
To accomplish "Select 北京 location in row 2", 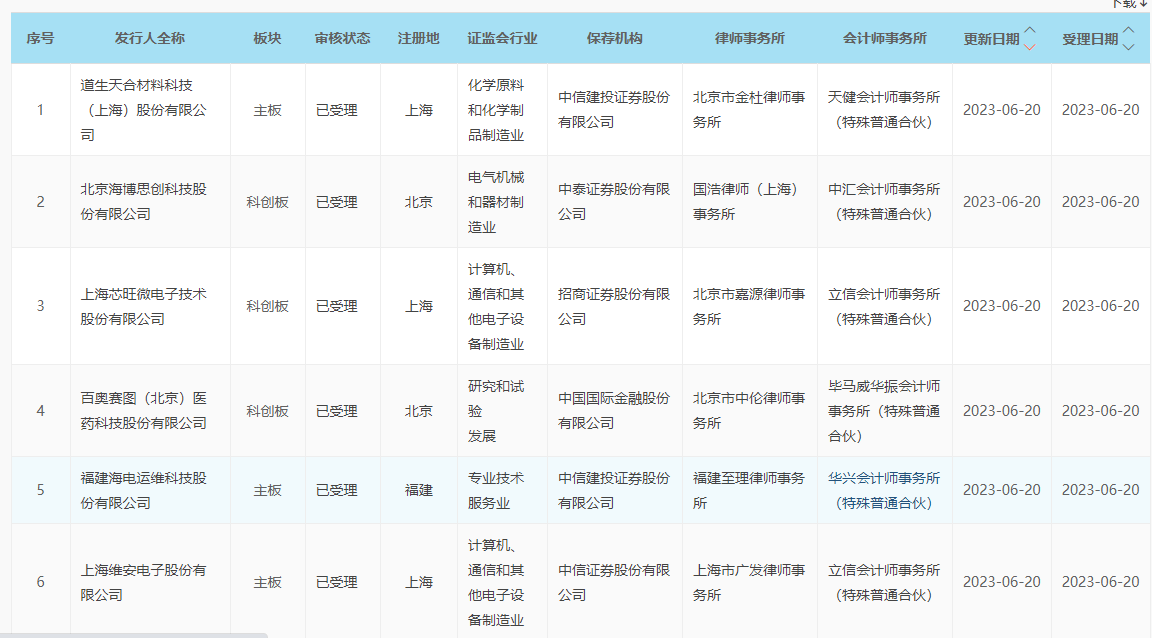I will [x=419, y=201].
